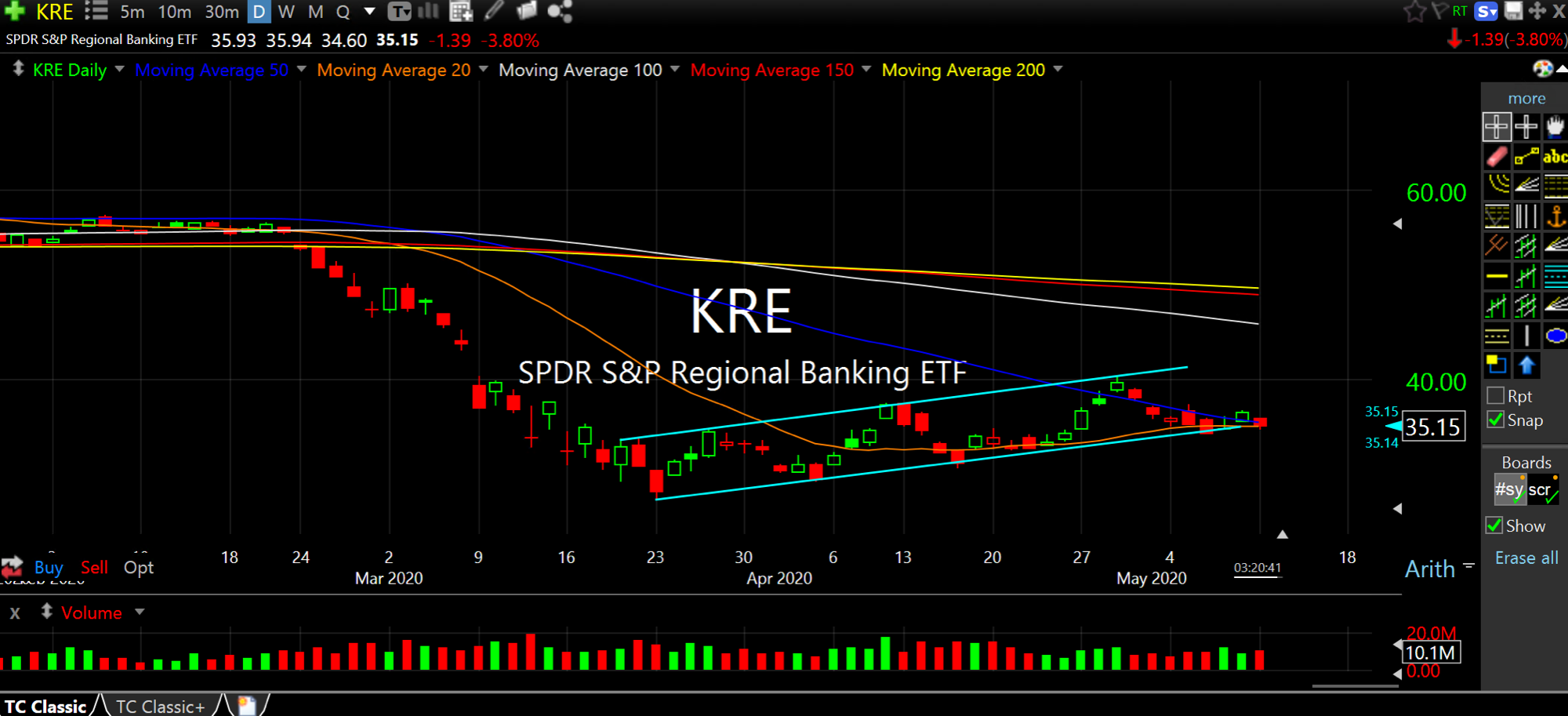Click the Sell button

(95, 567)
